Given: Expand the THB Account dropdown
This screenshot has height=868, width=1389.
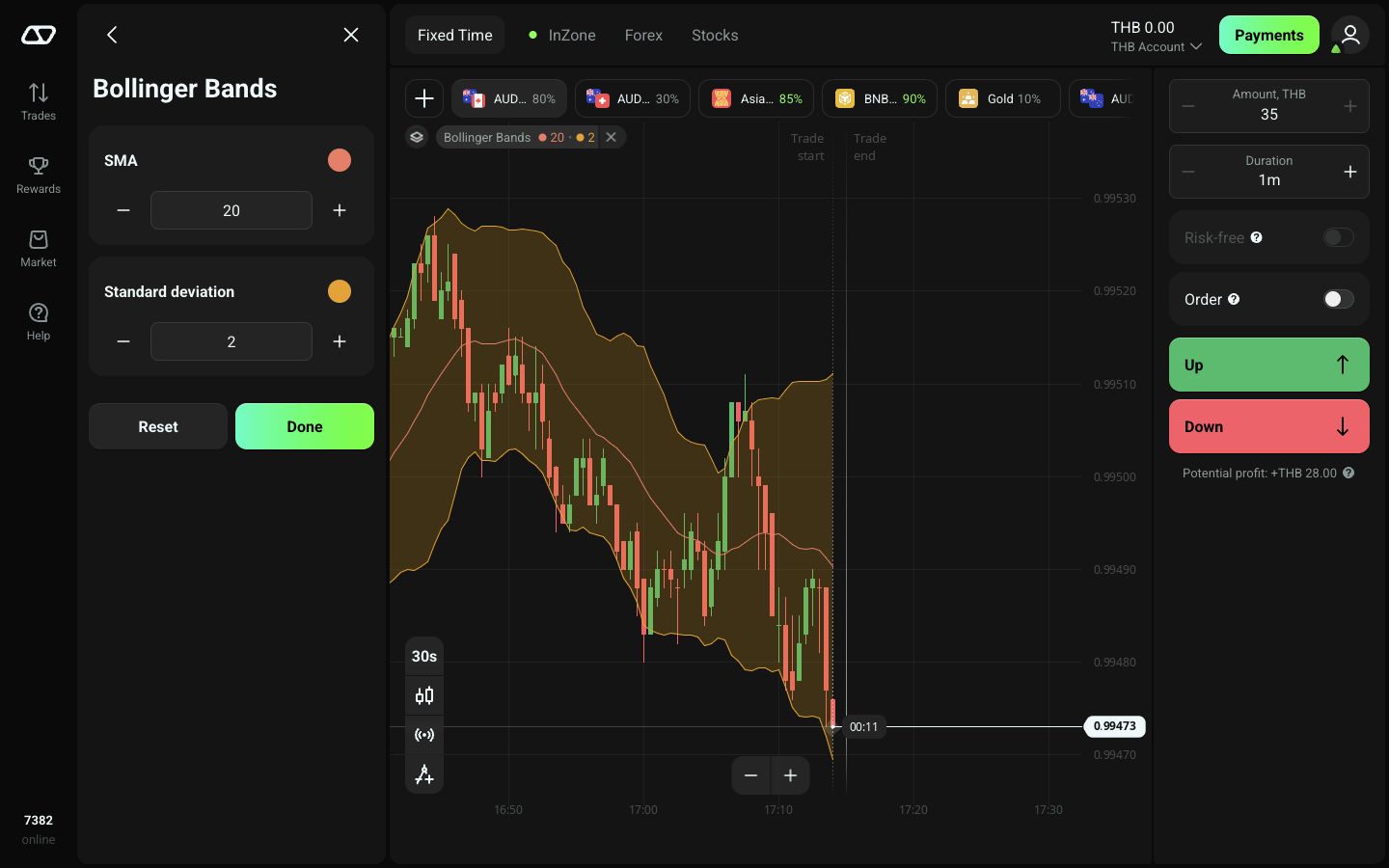Looking at the screenshot, I should pyautogui.click(x=1156, y=46).
